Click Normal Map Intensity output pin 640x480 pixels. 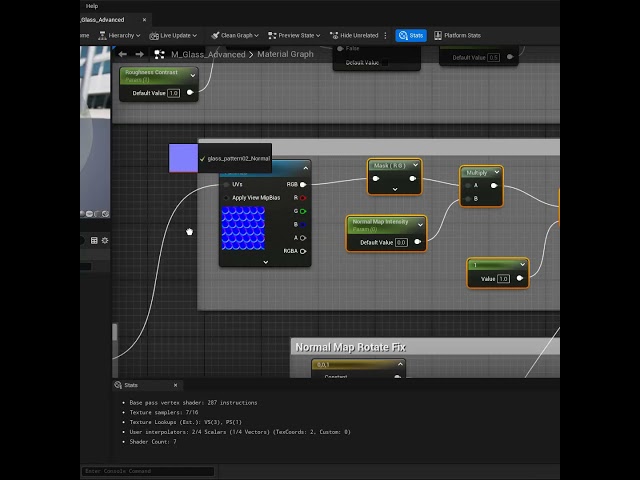[418, 242]
